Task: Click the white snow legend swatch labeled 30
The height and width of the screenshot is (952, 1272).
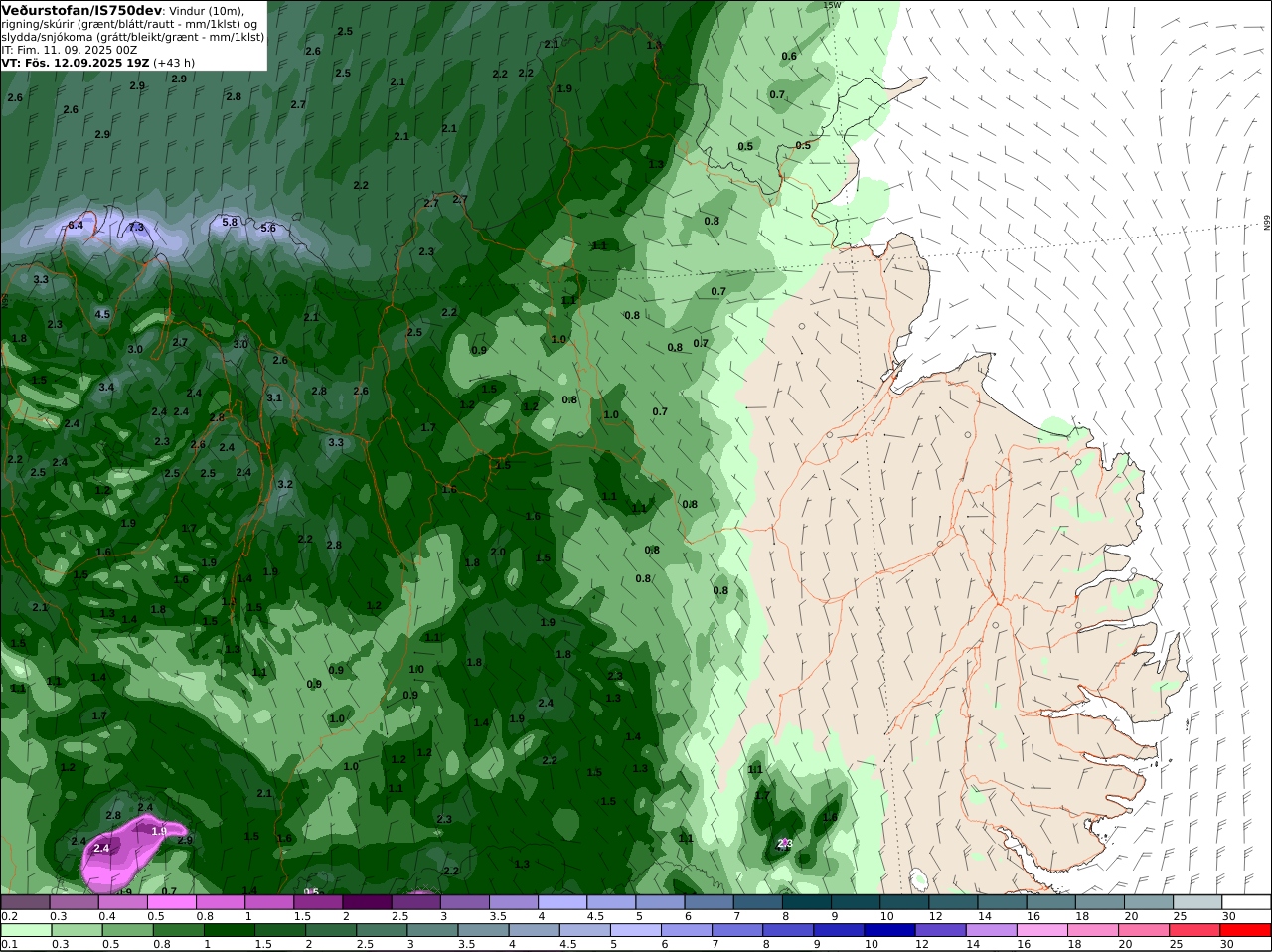Action: click(1246, 902)
